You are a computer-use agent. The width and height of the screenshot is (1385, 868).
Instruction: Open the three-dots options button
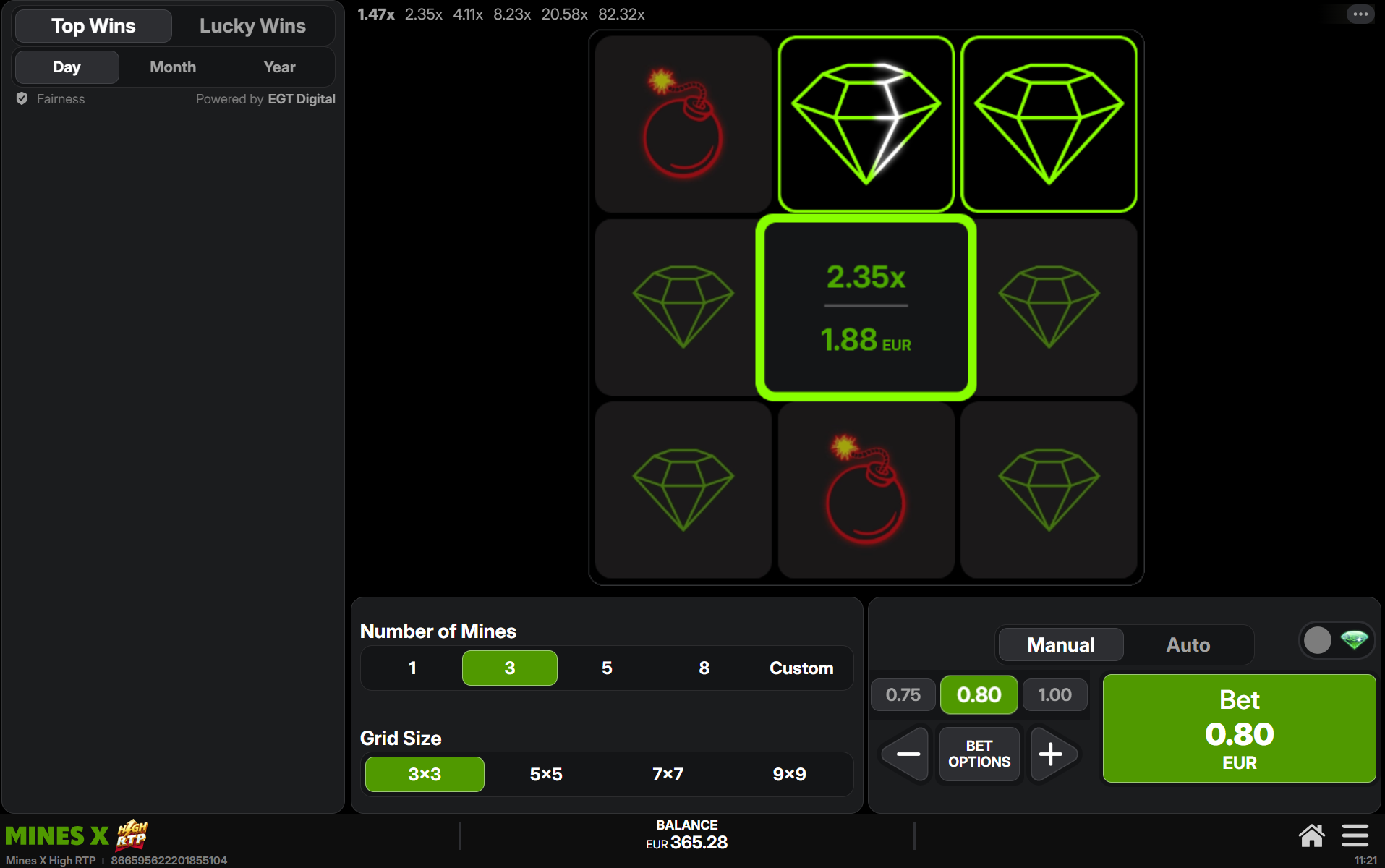(x=1360, y=14)
